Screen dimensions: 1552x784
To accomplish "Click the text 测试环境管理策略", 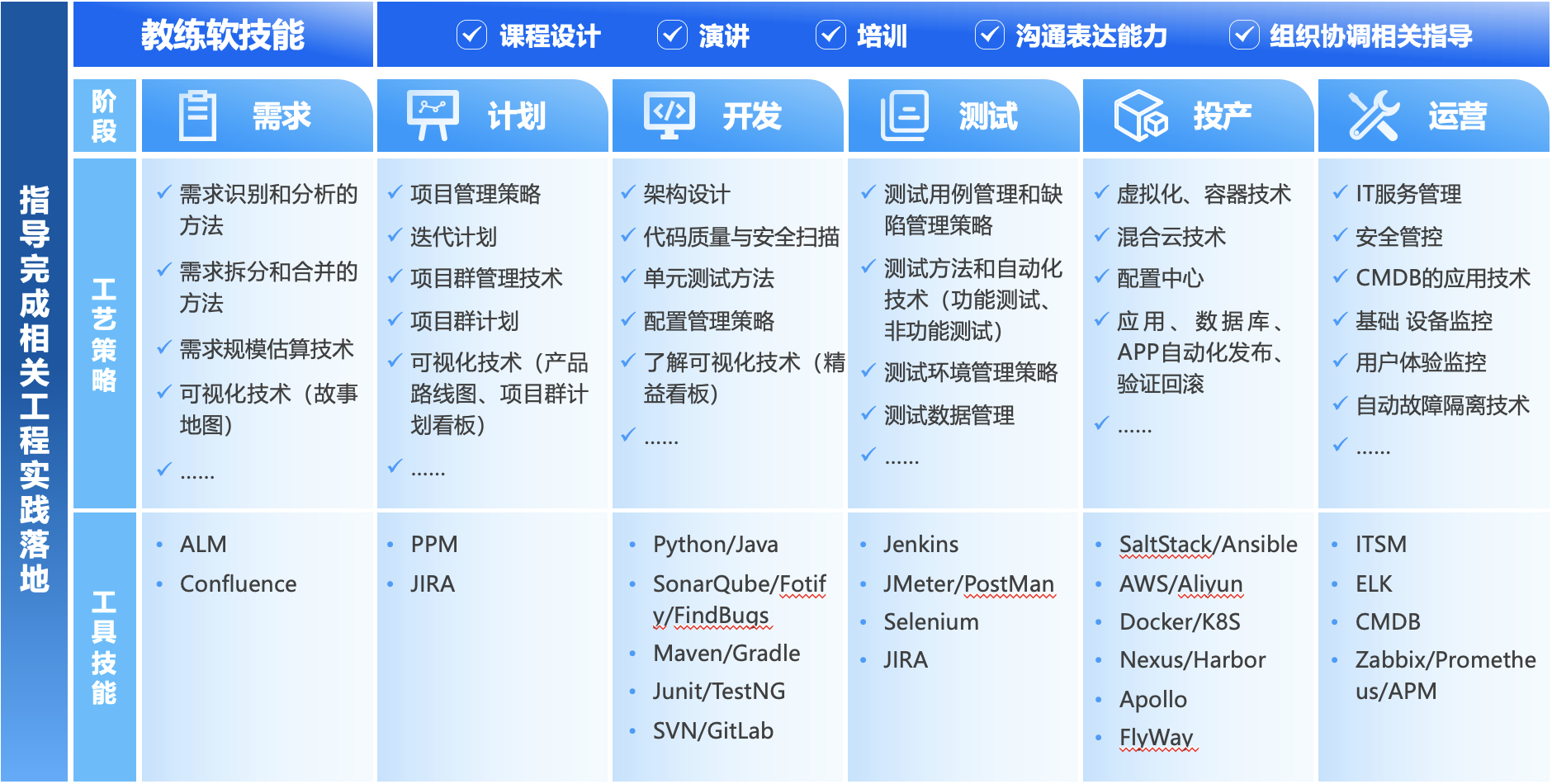I will point(971,372).
